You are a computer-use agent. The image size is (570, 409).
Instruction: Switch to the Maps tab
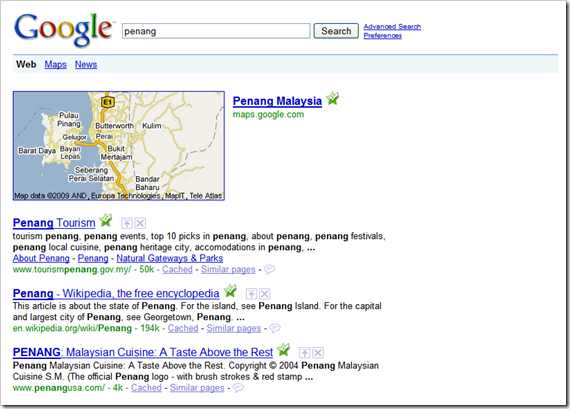point(56,64)
